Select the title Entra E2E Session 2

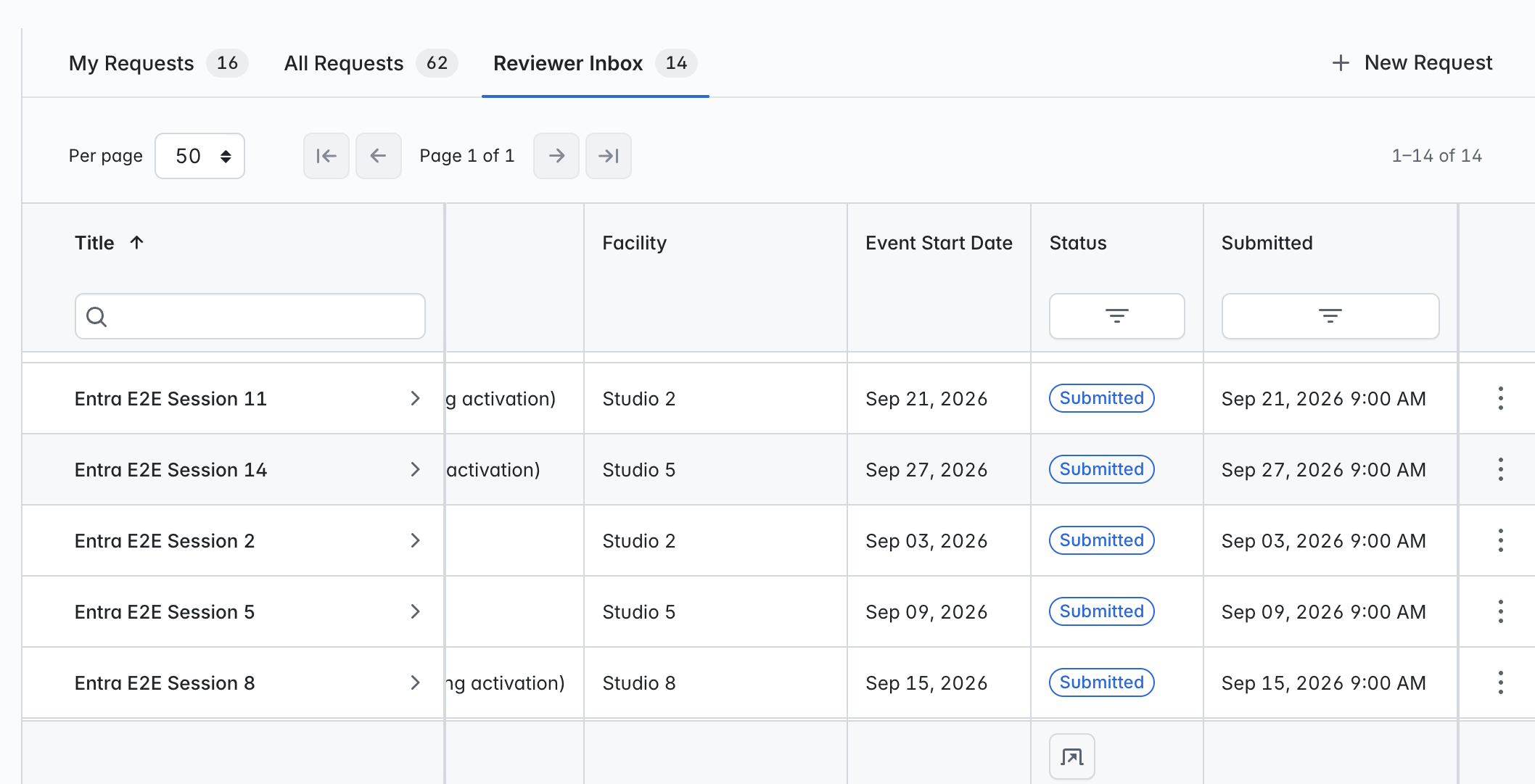[x=165, y=541]
